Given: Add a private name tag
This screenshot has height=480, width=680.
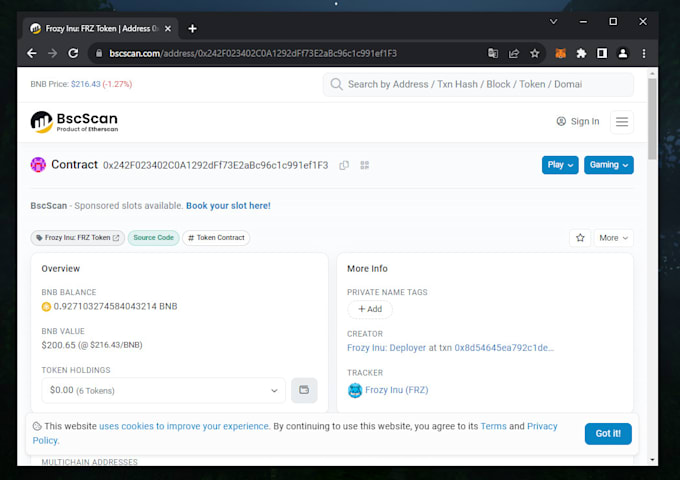Looking at the screenshot, I should [370, 309].
